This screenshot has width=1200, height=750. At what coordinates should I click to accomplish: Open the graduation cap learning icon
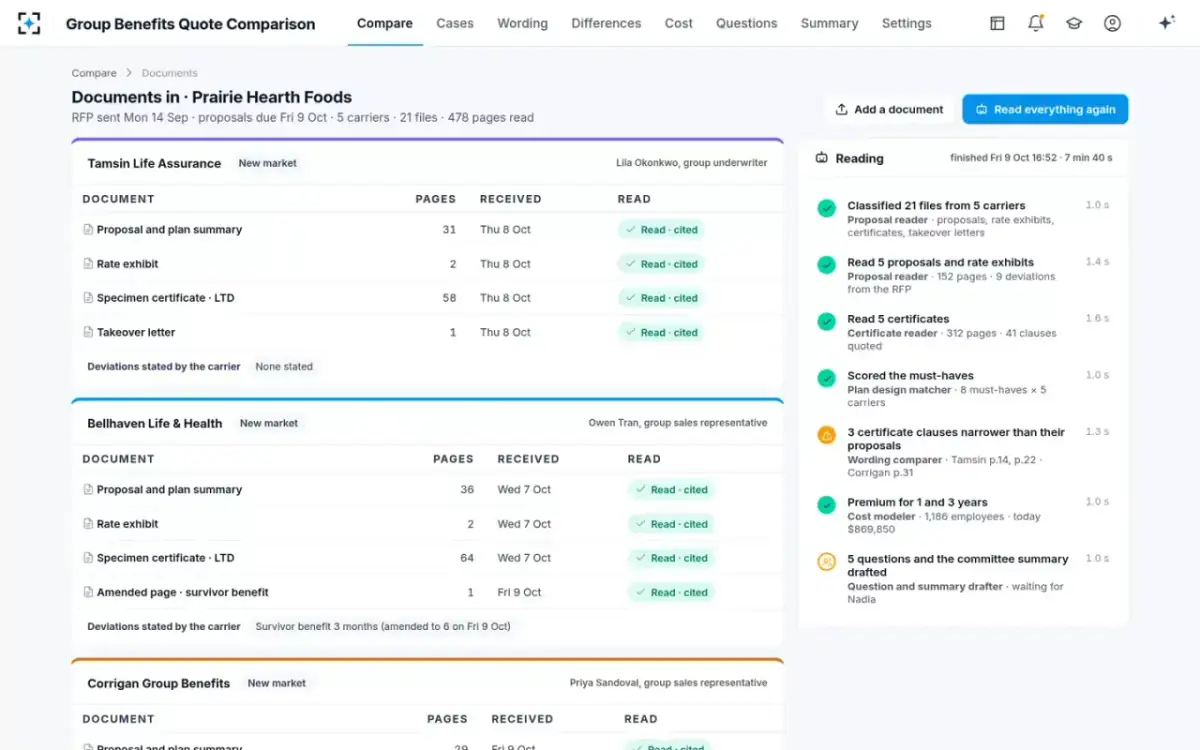[x=1074, y=23]
